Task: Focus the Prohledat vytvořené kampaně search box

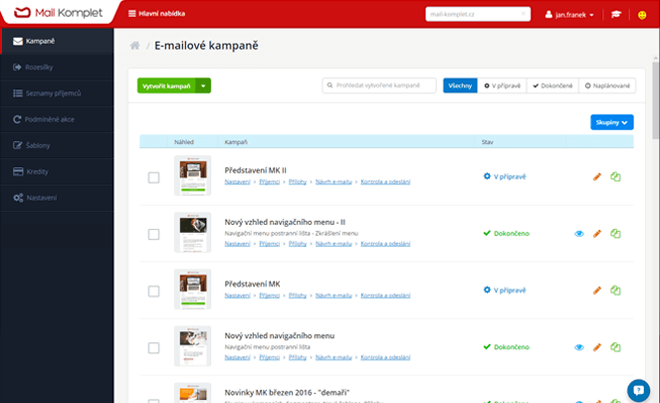Action: tap(379, 85)
